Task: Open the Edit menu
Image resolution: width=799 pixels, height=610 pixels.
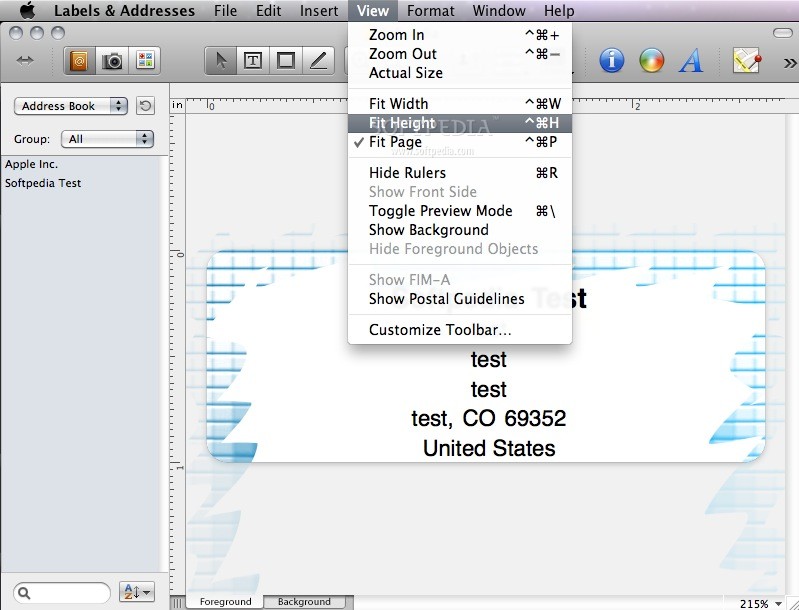Action: click(x=269, y=10)
